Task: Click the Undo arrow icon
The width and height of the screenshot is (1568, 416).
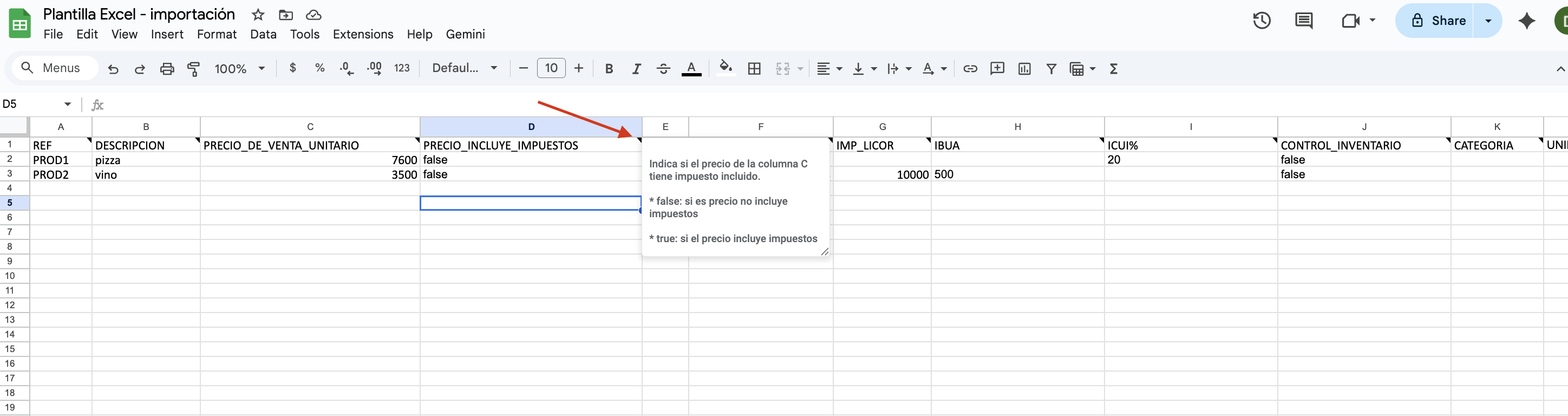Action: pos(113,69)
